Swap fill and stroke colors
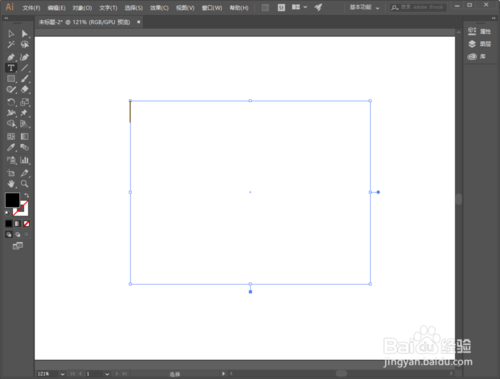 [x=26, y=195]
